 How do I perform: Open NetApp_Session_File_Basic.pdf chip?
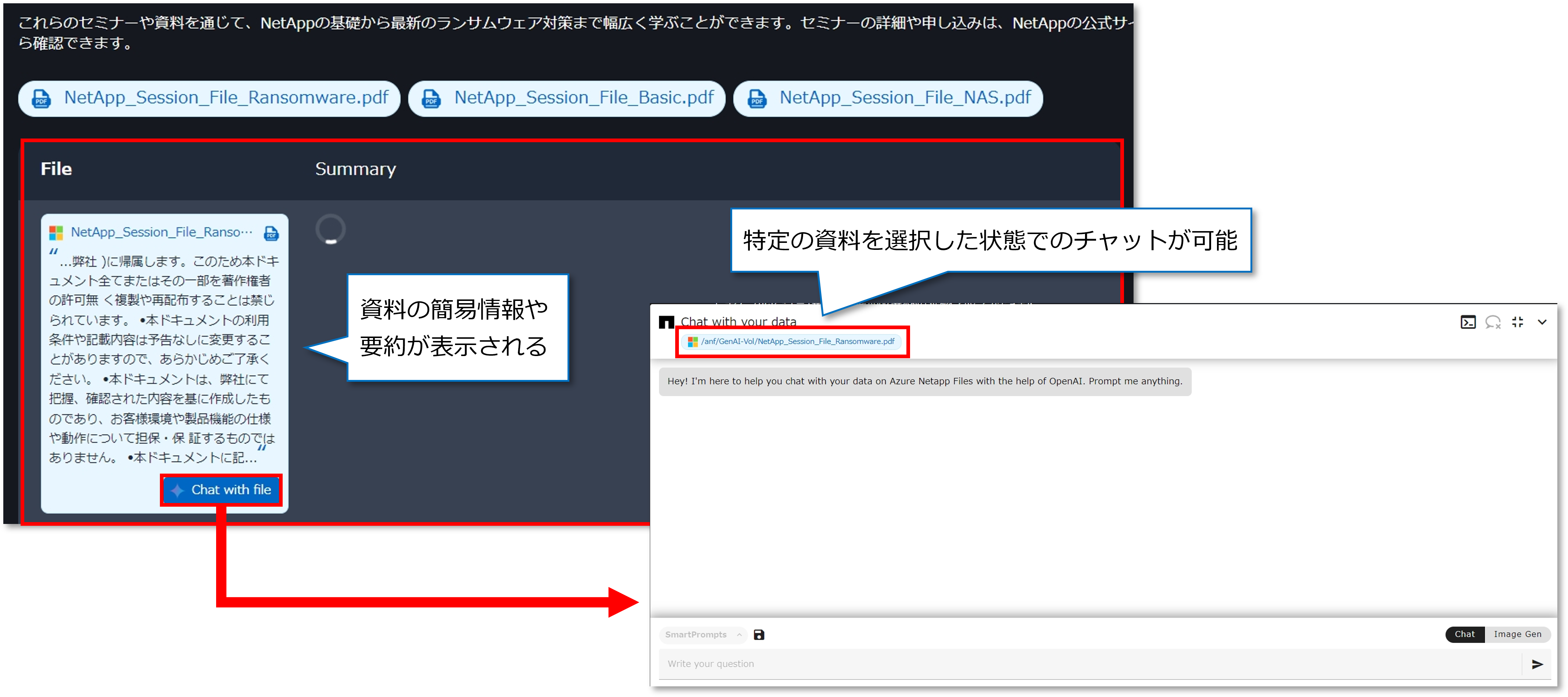click(567, 98)
